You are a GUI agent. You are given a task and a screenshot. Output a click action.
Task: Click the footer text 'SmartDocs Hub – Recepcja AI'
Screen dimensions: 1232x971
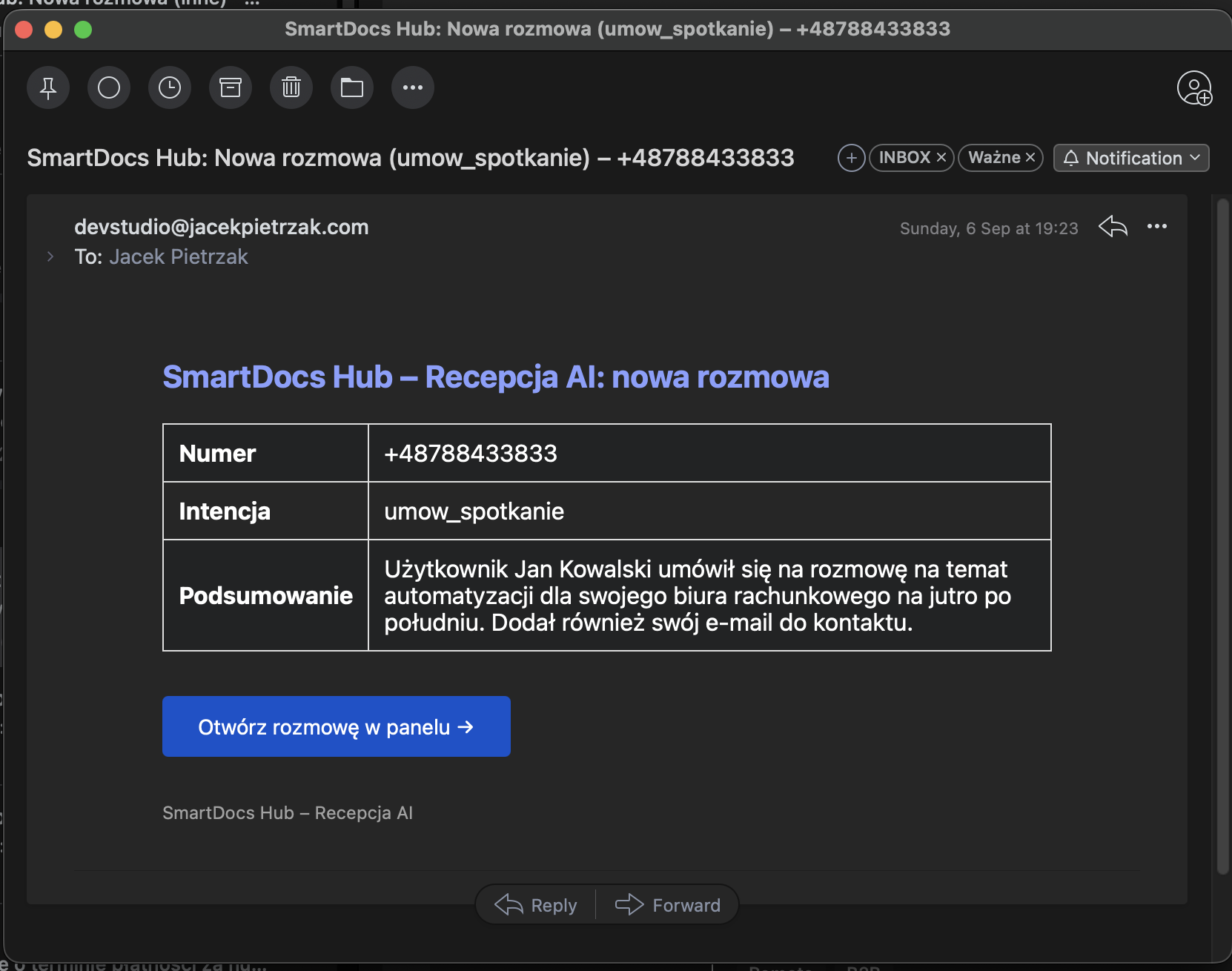tap(288, 813)
